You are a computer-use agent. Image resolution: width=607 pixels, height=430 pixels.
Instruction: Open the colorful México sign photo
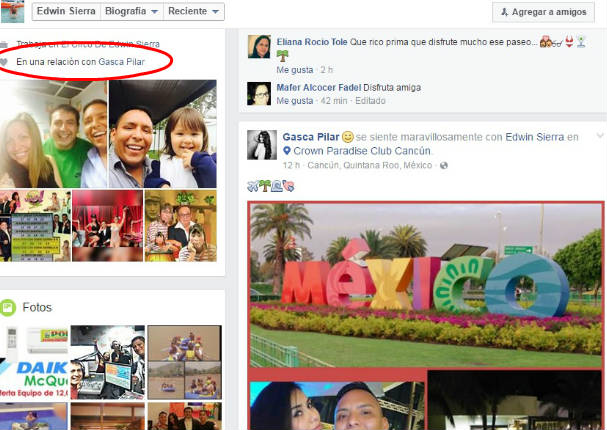click(425, 284)
